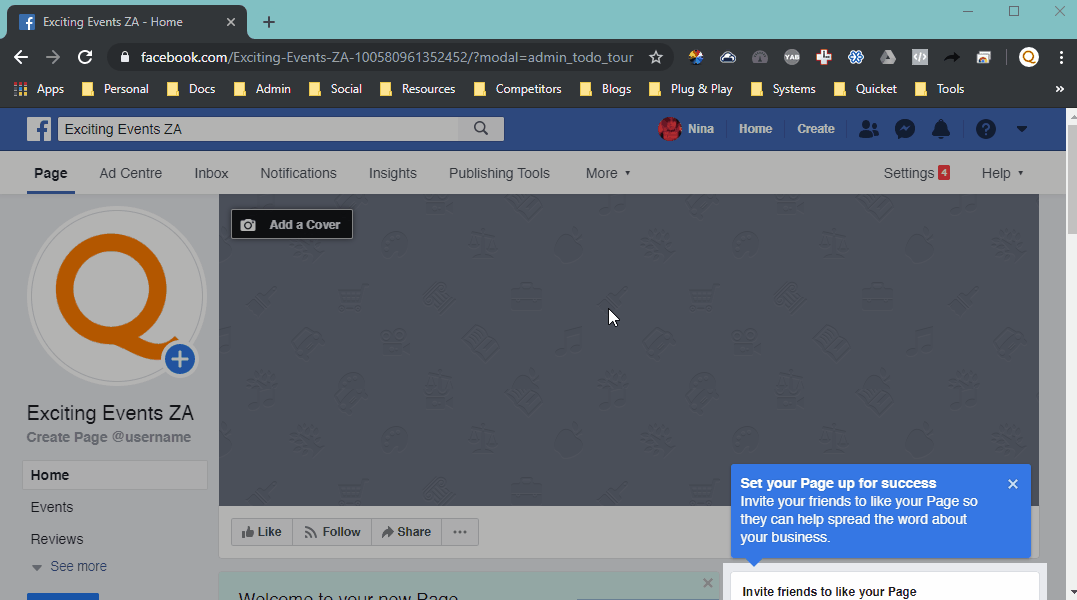This screenshot has height=600, width=1077.
Task: Open Messenger icon
Action: [x=905, y=129]
